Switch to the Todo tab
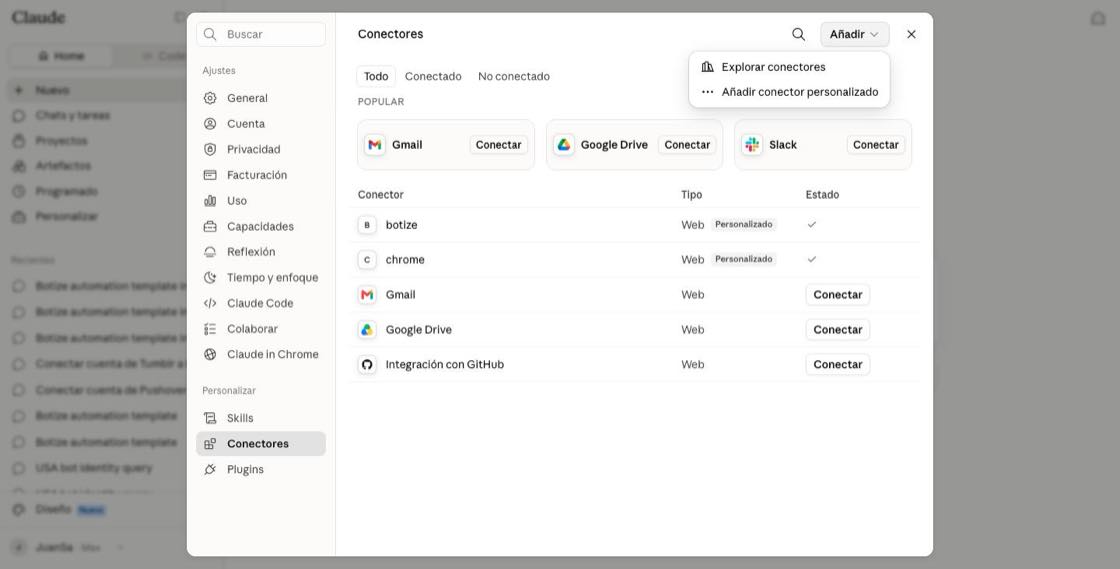This screenshot has height=569, width=1120. pyautogui.click(x=376, y=76)
